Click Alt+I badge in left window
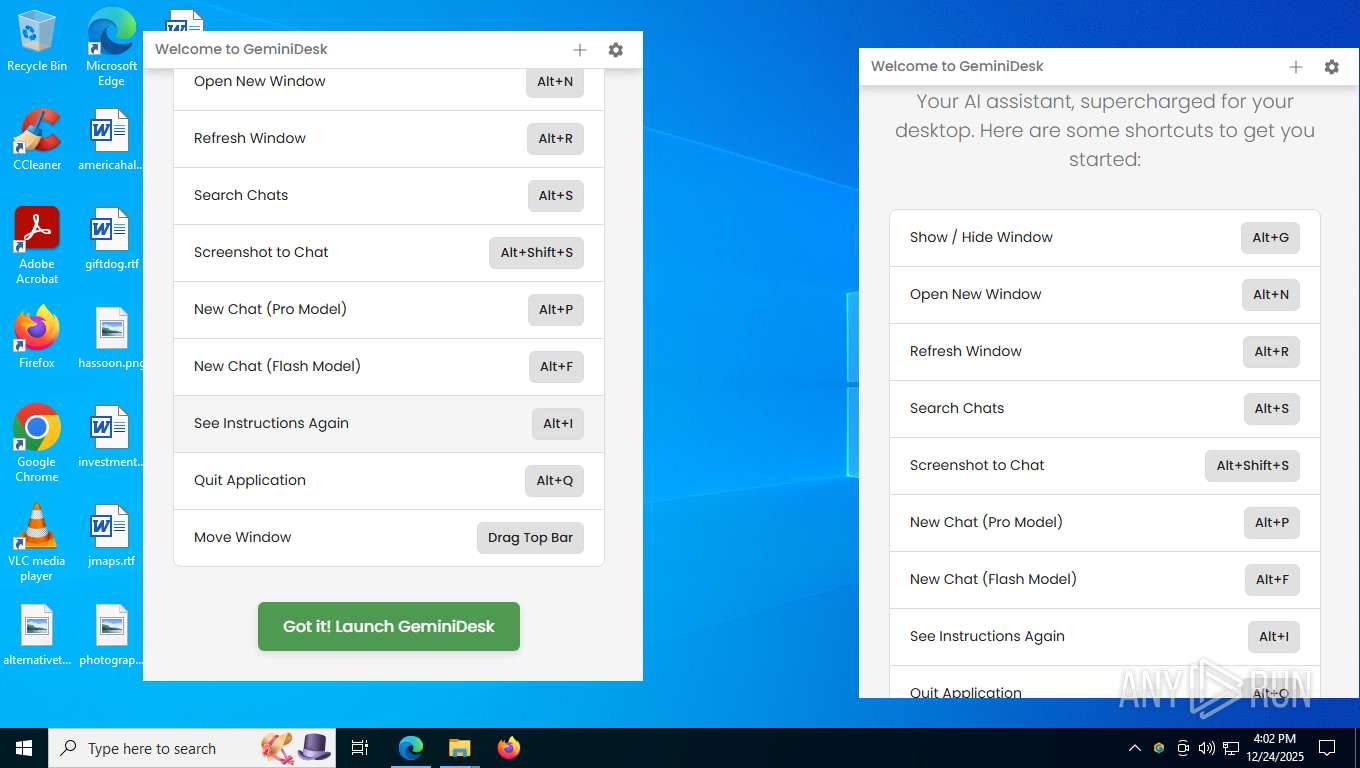This screenshot has height=768, width=1360. tap(558, 424)
